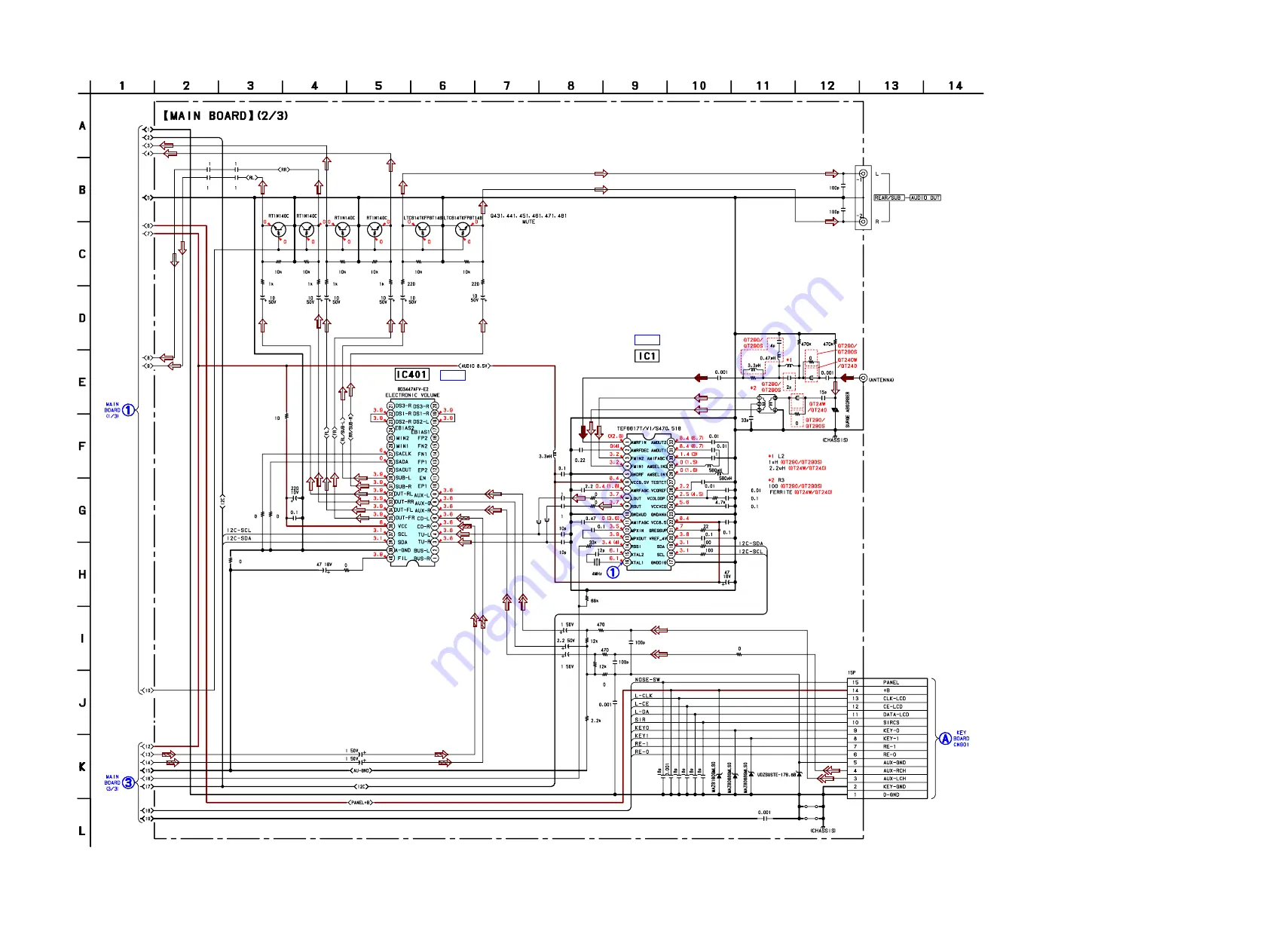
Task: Click the "UDZSUSTE-17B.6B" diode part label
Action: click(776, 775)
